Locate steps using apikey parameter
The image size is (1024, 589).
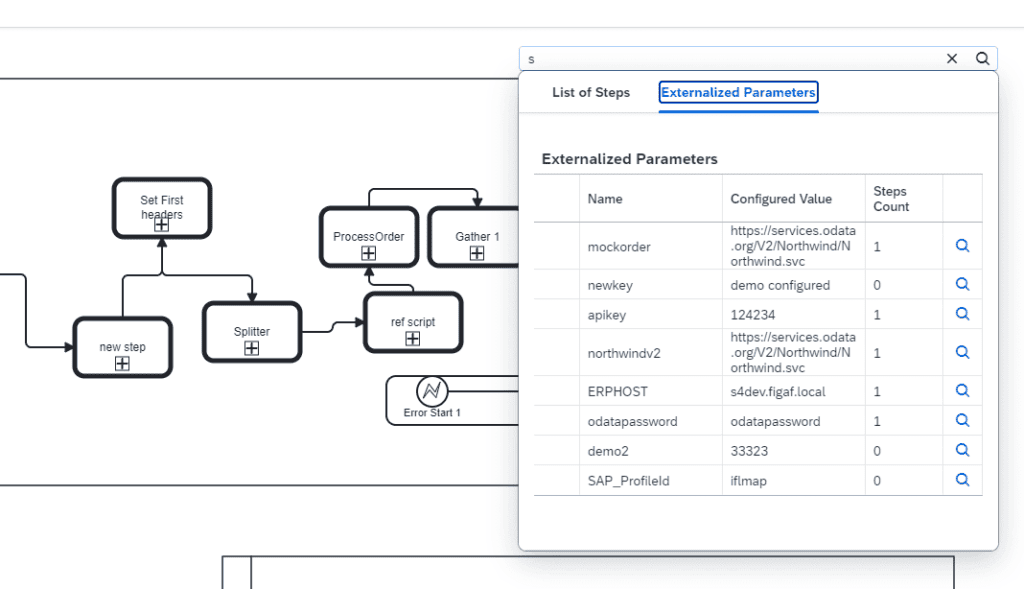962,314
